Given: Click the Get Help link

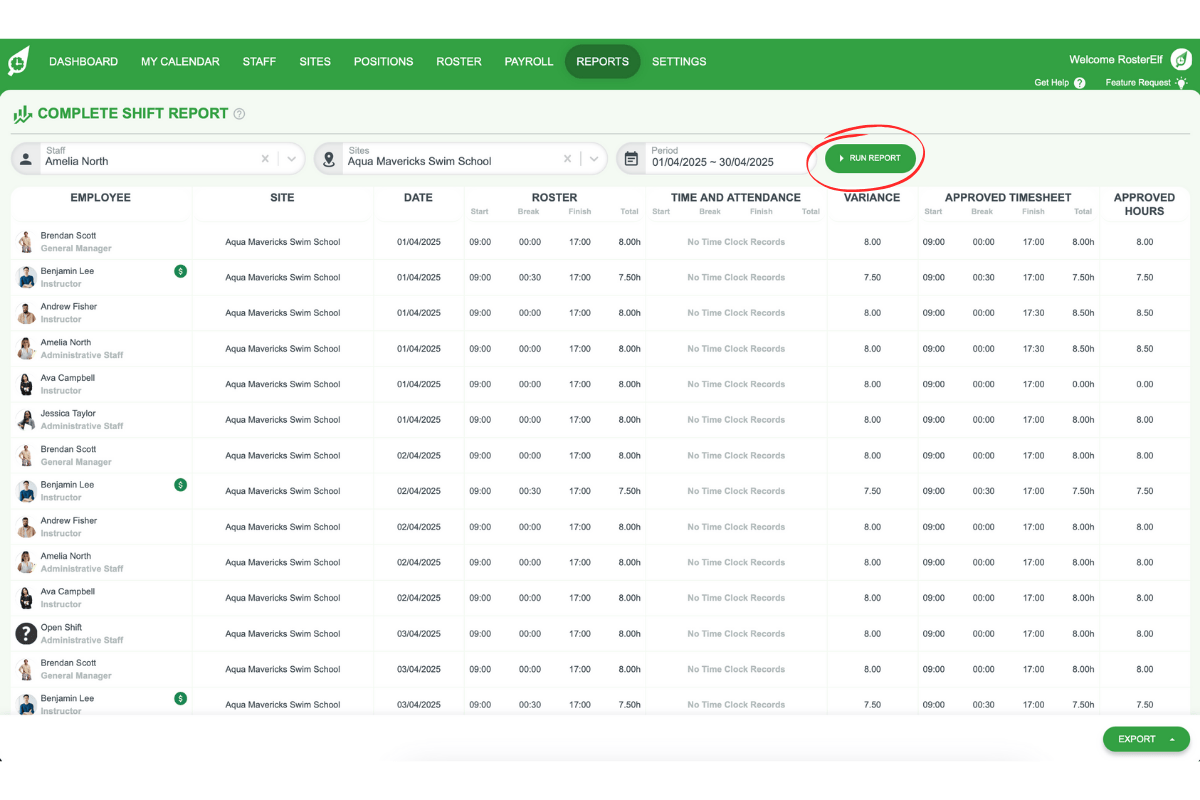Looking at the screenshot, I should point(1050,83).
